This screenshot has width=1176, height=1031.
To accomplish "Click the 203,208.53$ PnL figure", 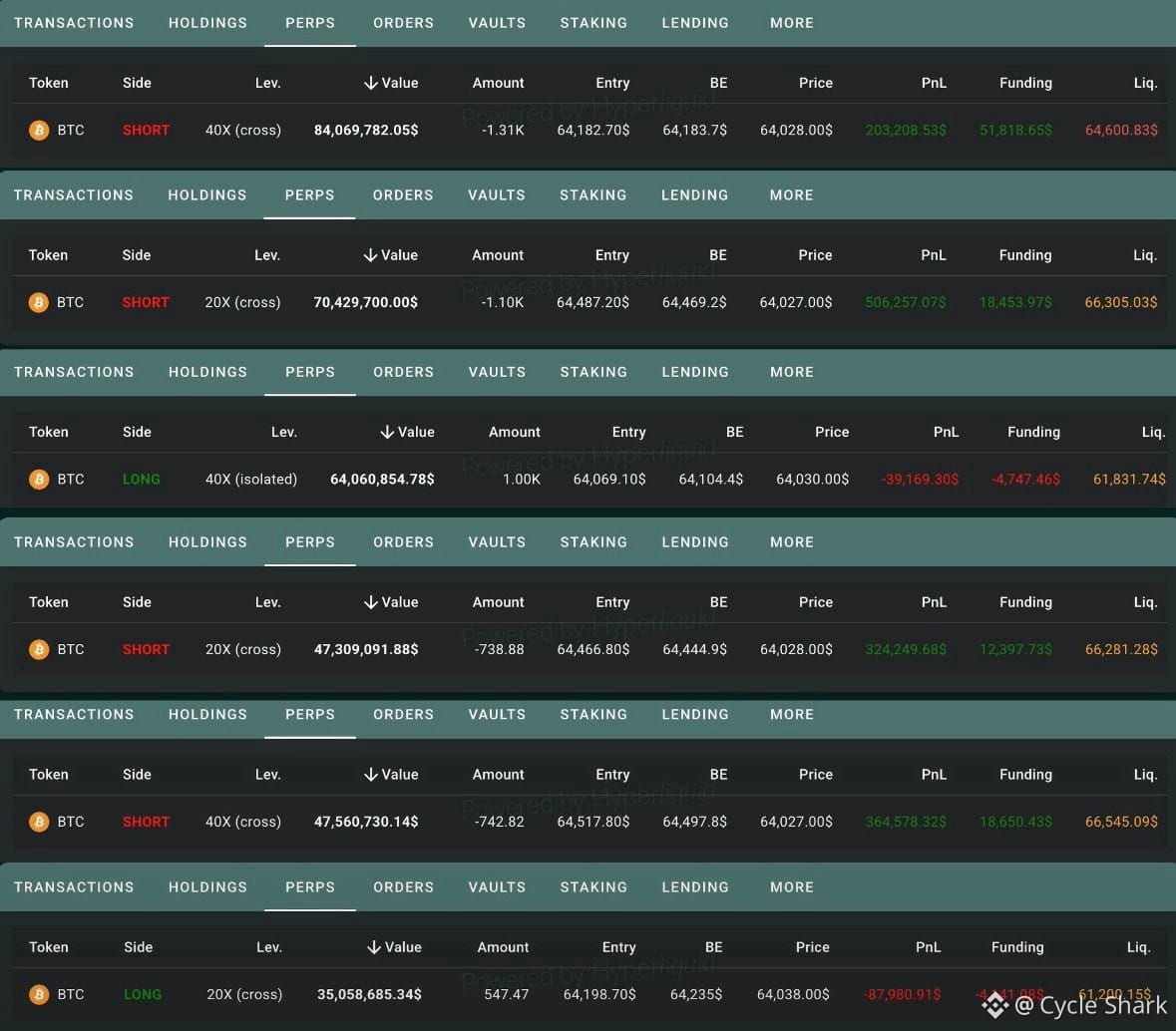I will (906, 131).
